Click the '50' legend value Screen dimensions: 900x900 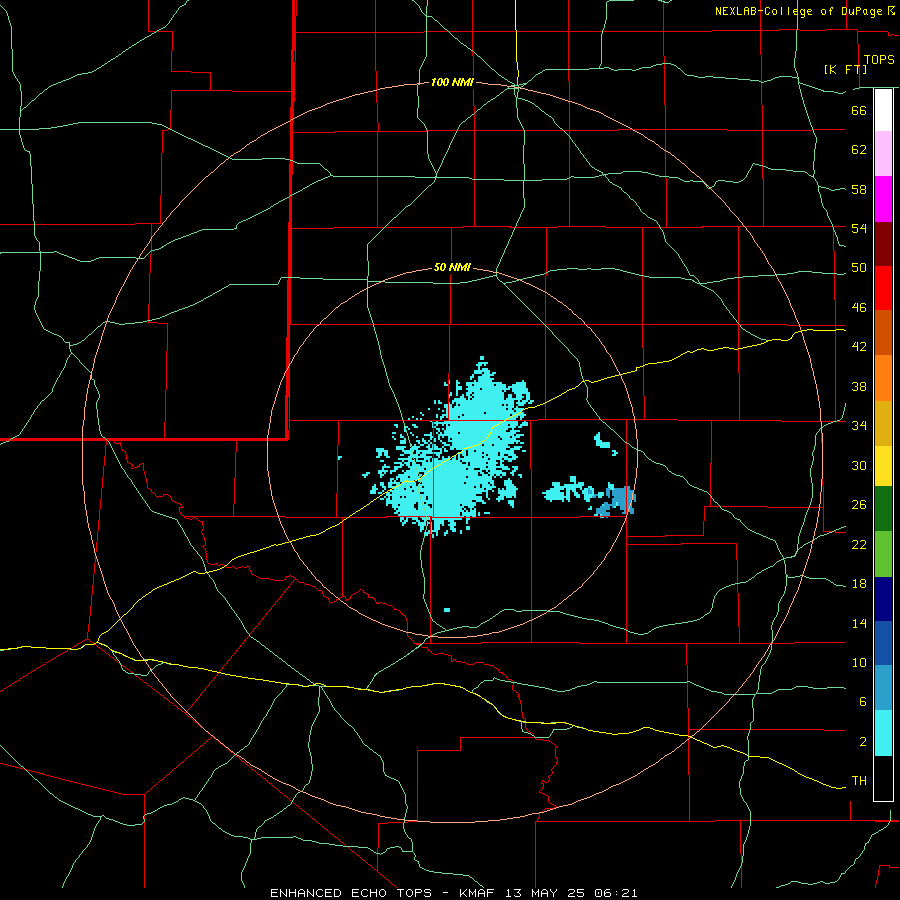(859, 268)
